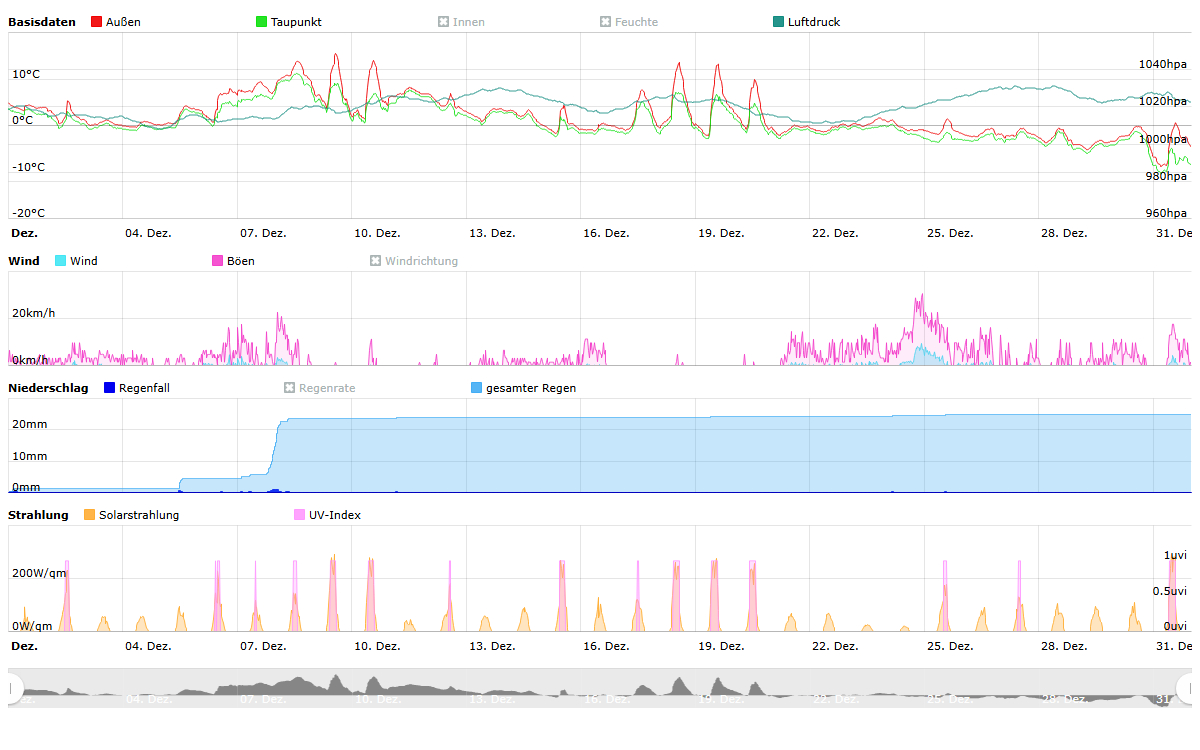Click the right range handle of the navigator
Screen dimensions: 1200x750
point(1187,688)
